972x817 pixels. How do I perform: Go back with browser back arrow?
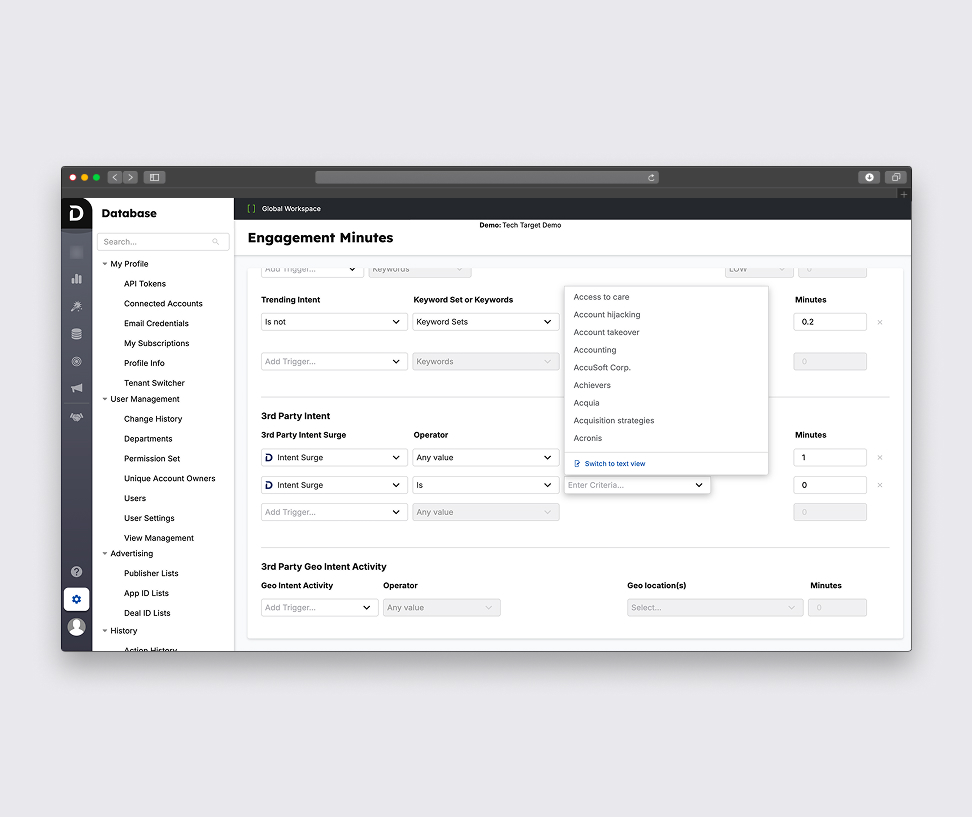click(x=115, y=177)
